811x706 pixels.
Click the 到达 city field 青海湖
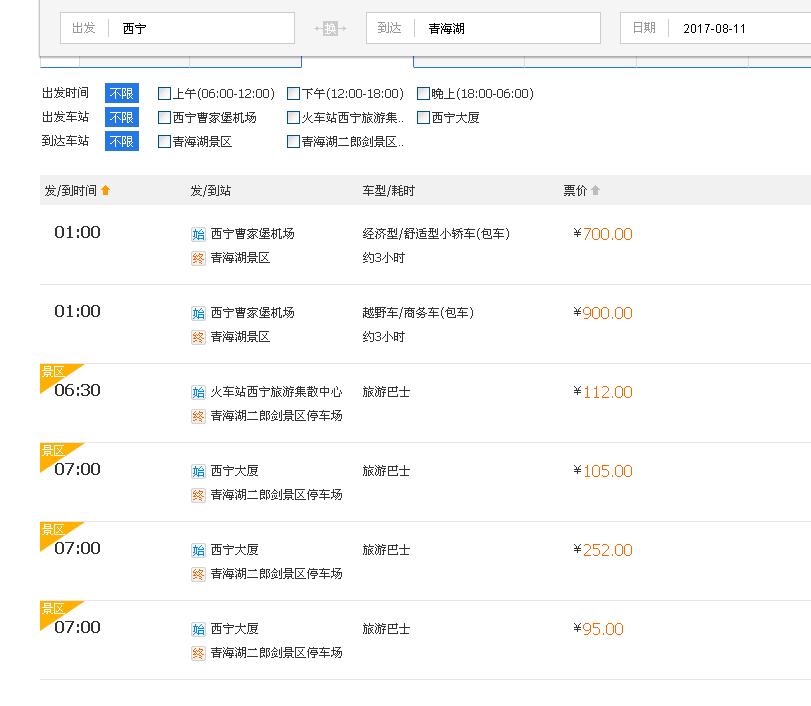coord(483,28)
